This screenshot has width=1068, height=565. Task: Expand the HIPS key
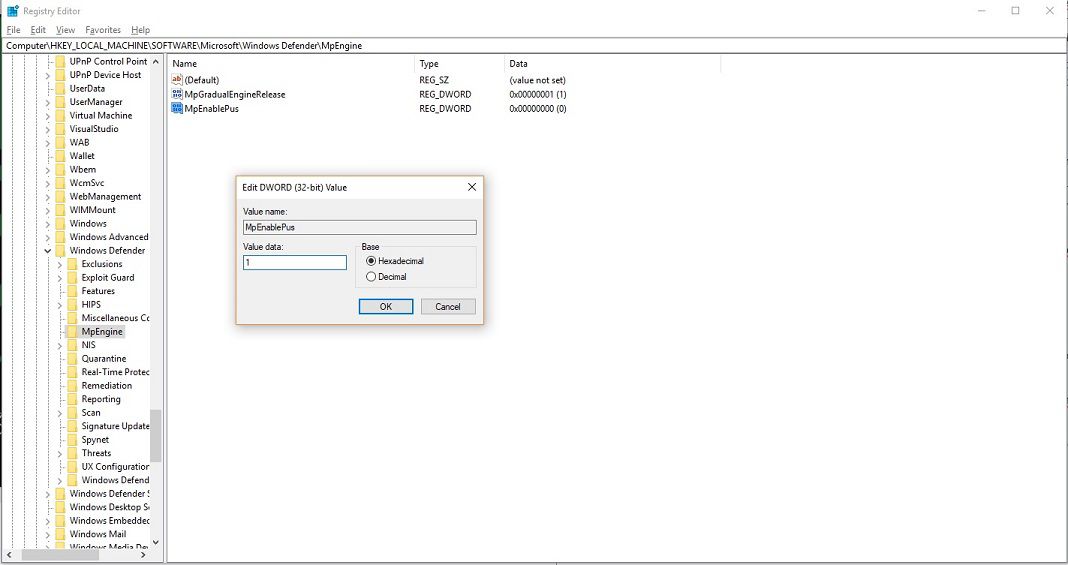[60, 304]
